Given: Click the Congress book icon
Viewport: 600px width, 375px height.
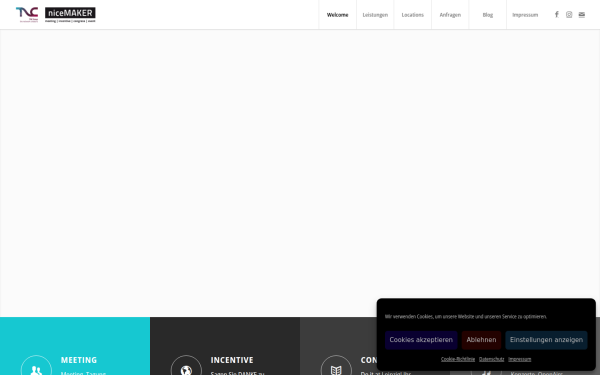Looking at the screenshot, I should click(x=336, y=370).
